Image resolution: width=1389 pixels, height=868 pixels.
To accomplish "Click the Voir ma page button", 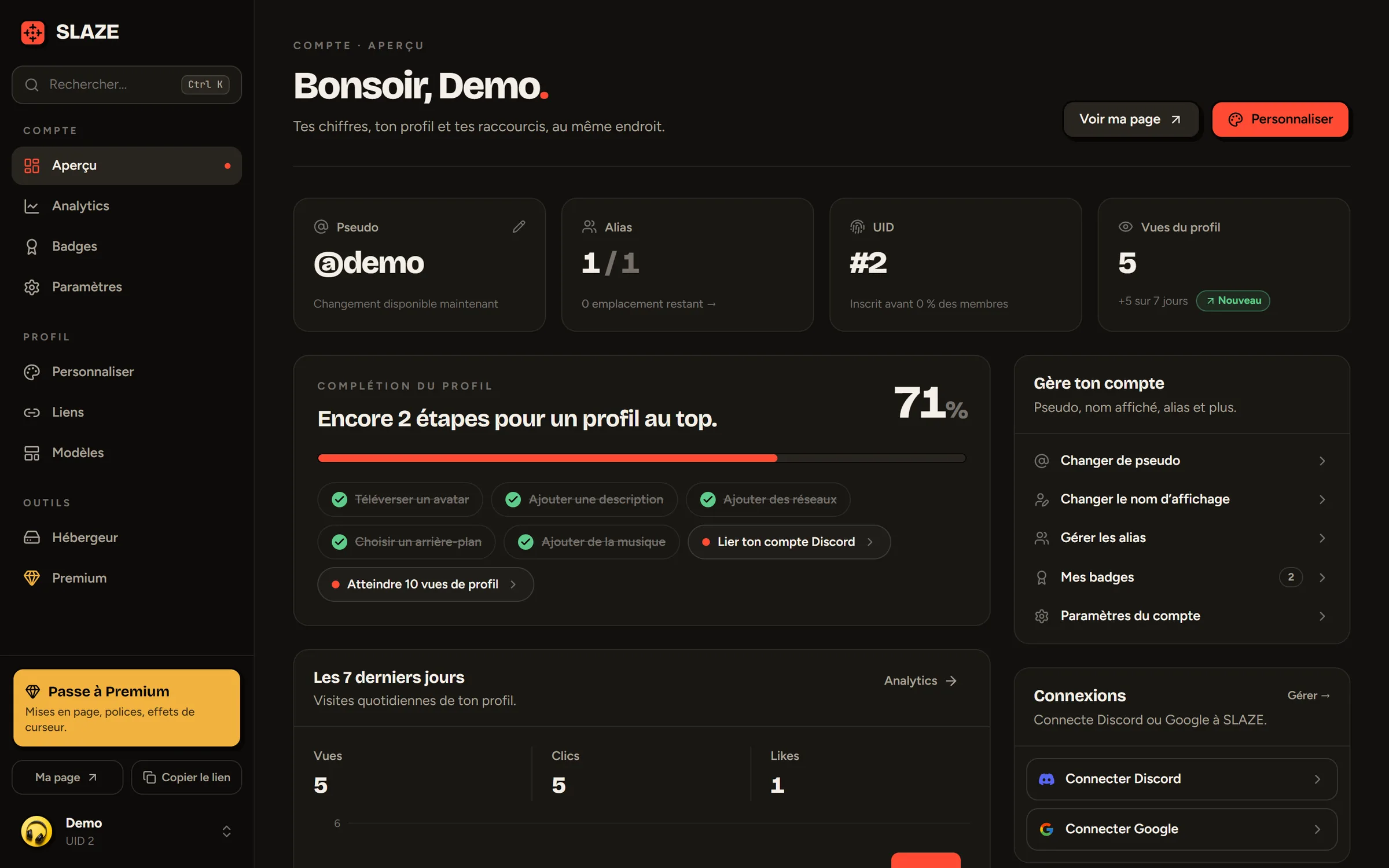I will point(1131,120).
